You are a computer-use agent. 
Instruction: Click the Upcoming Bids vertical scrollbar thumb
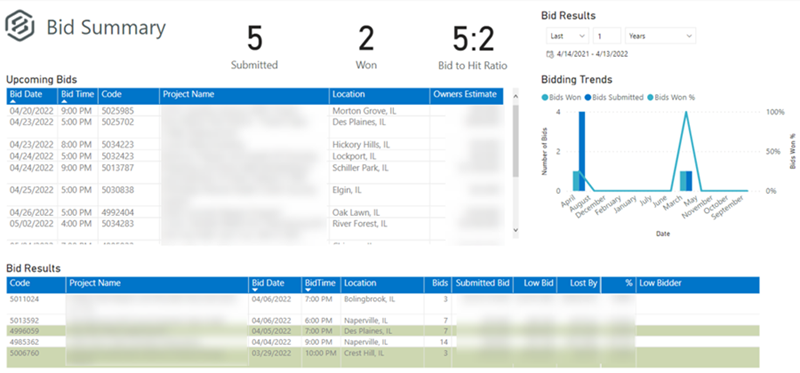point(515,141)
